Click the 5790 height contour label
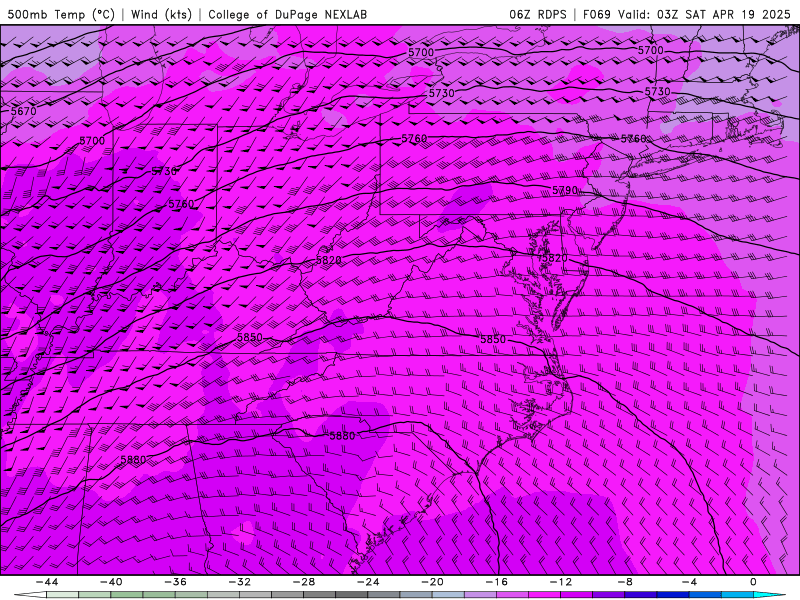Image resolution: width=800 pixels, height=600 pixels. pyautogui.click(x=565, y=190)
